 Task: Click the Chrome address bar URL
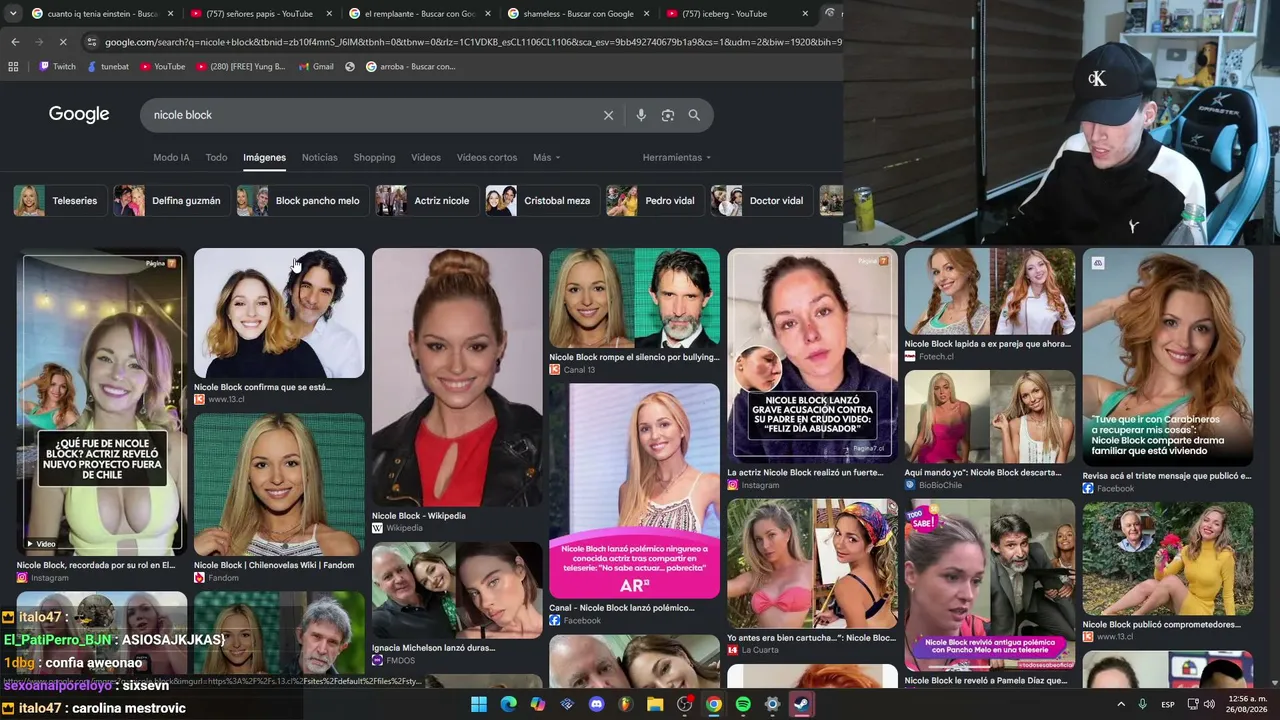tap(473, 42)
